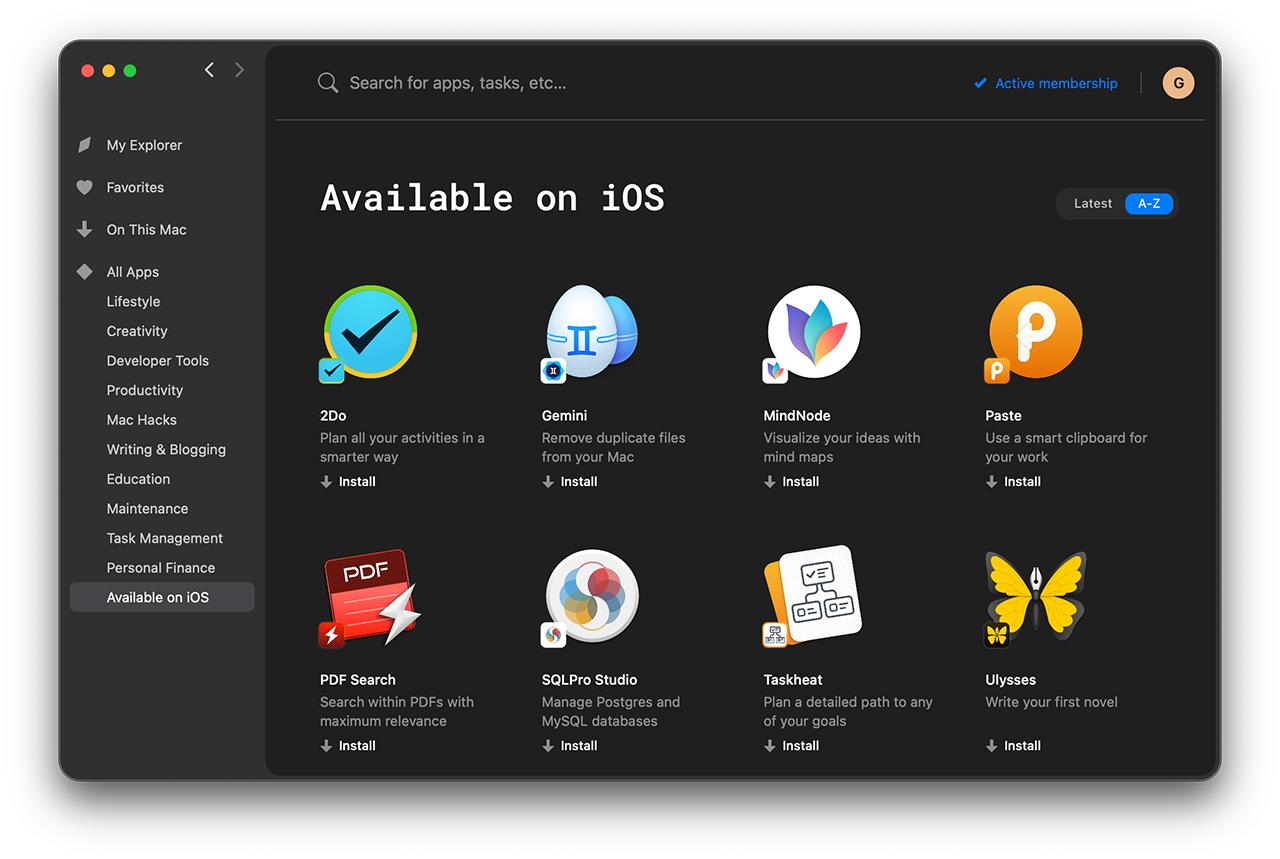The height and width of the screenshot is (859, 1280).
Task: Install PDF Search
Action: pos(348,746)
